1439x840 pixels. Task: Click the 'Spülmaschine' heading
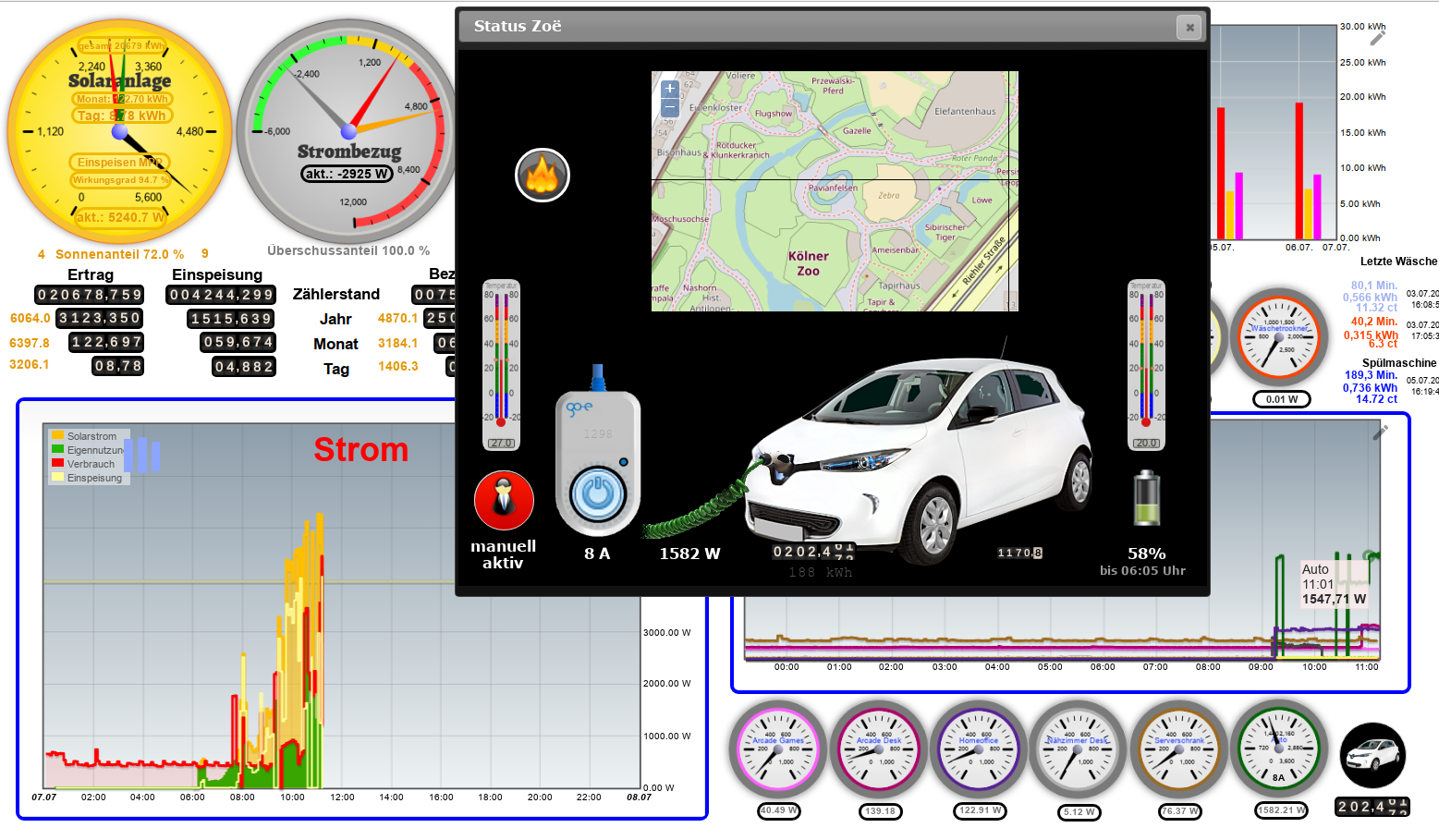1399,363
